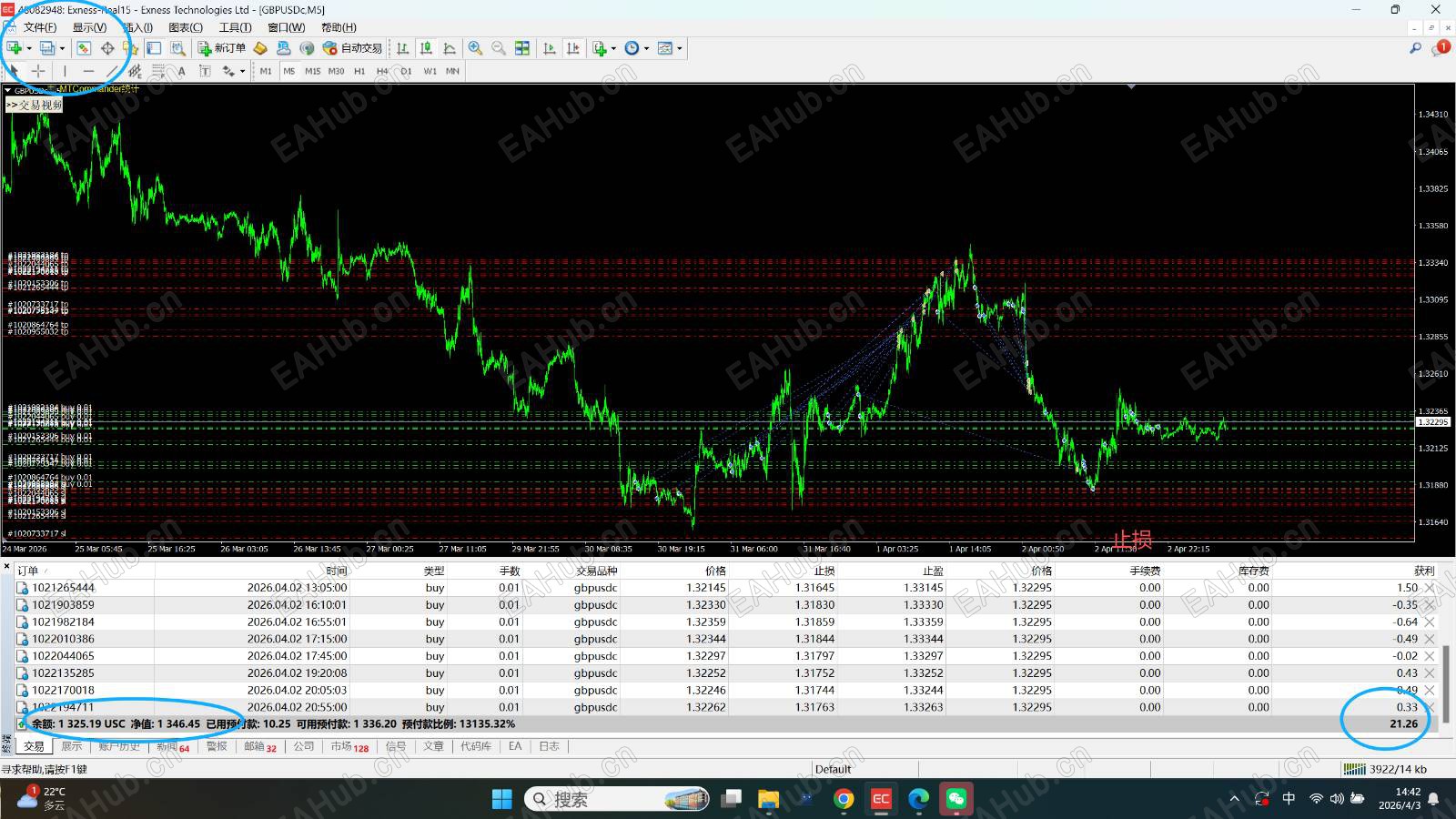Click the search magnifier icon at top right
The height and width of the screenshot is (819, 1456).
[x=1415, y=48]
